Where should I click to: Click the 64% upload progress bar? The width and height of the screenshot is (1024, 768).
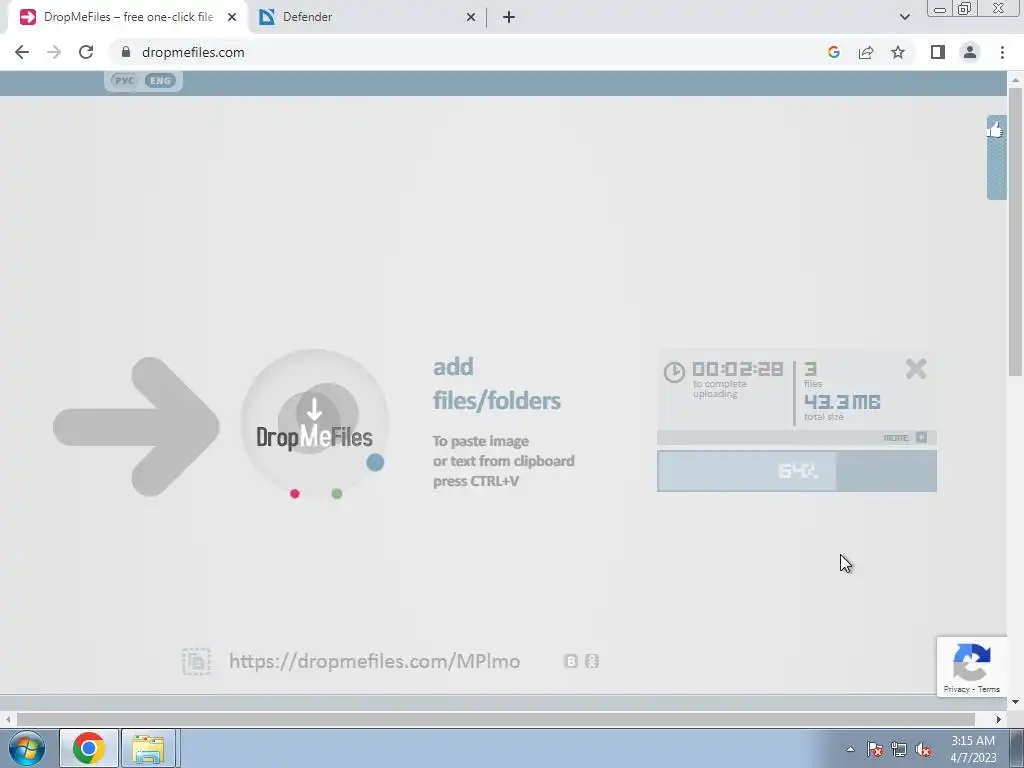(797, 471)
